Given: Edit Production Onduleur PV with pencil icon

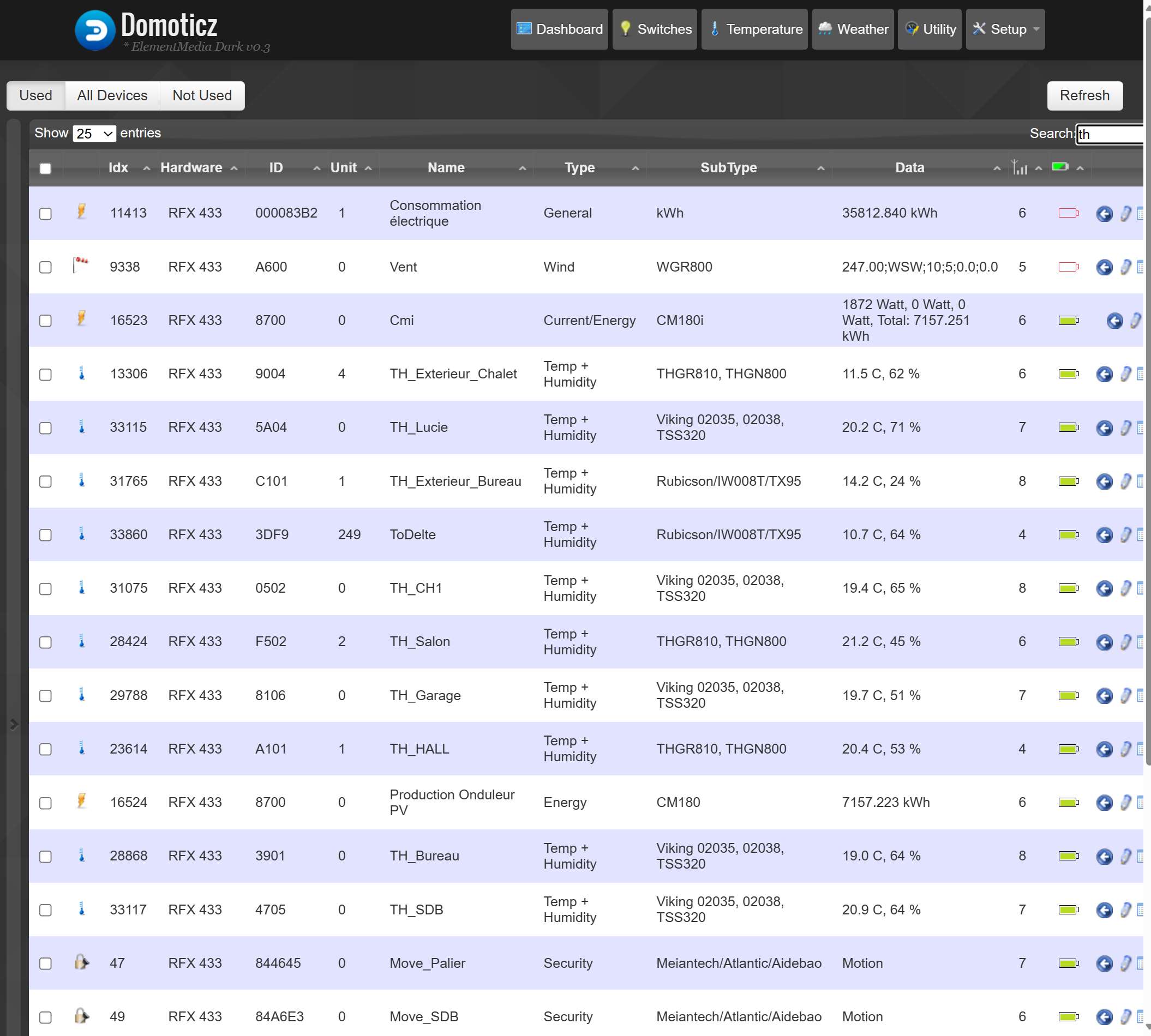Looking at the screenshot, I should [x=1125, y=802].
